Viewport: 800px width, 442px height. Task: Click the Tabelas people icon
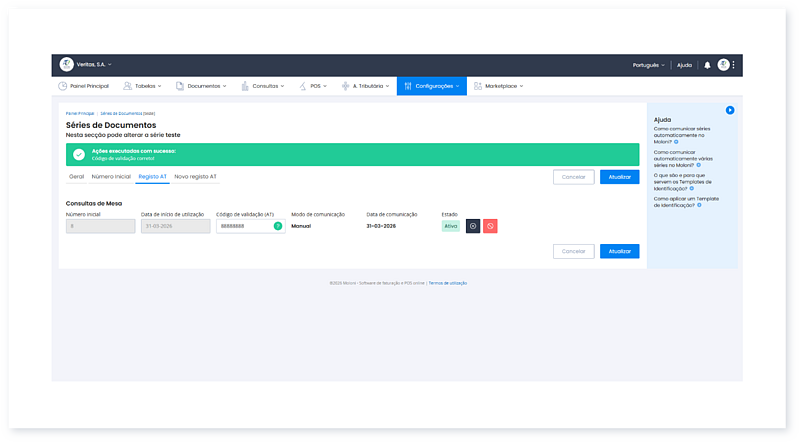coord(127,86)
